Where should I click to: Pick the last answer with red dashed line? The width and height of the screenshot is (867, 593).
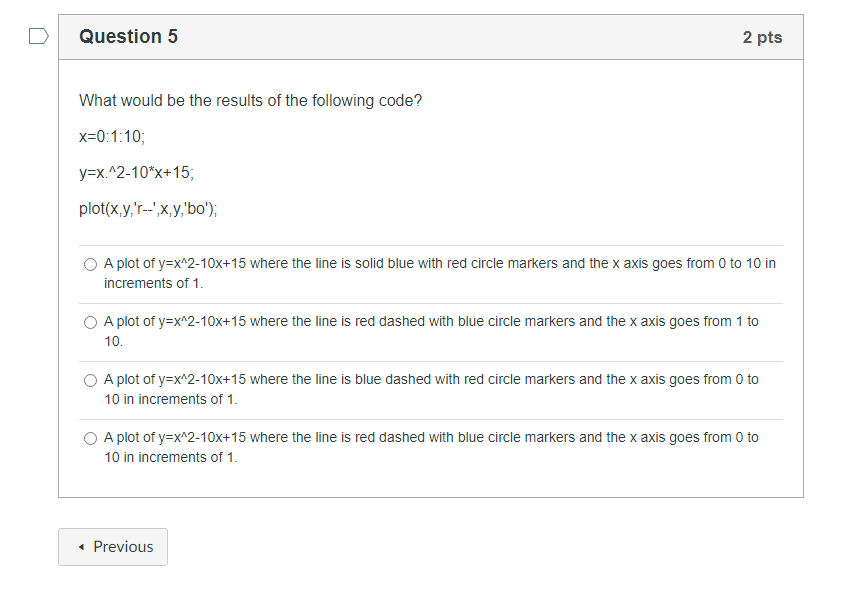tap(90, 438)
